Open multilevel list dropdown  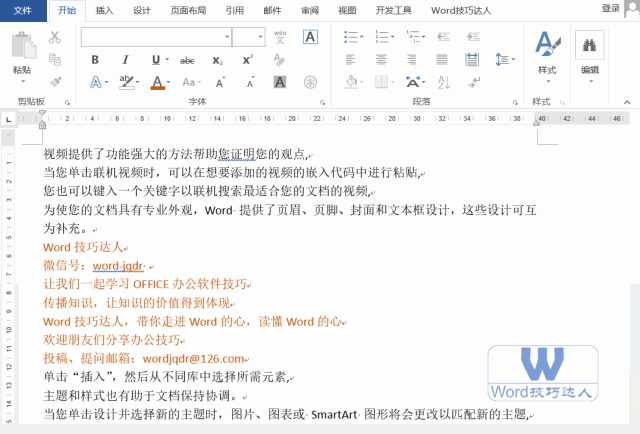pyautogui.click(x=423, y=37)
